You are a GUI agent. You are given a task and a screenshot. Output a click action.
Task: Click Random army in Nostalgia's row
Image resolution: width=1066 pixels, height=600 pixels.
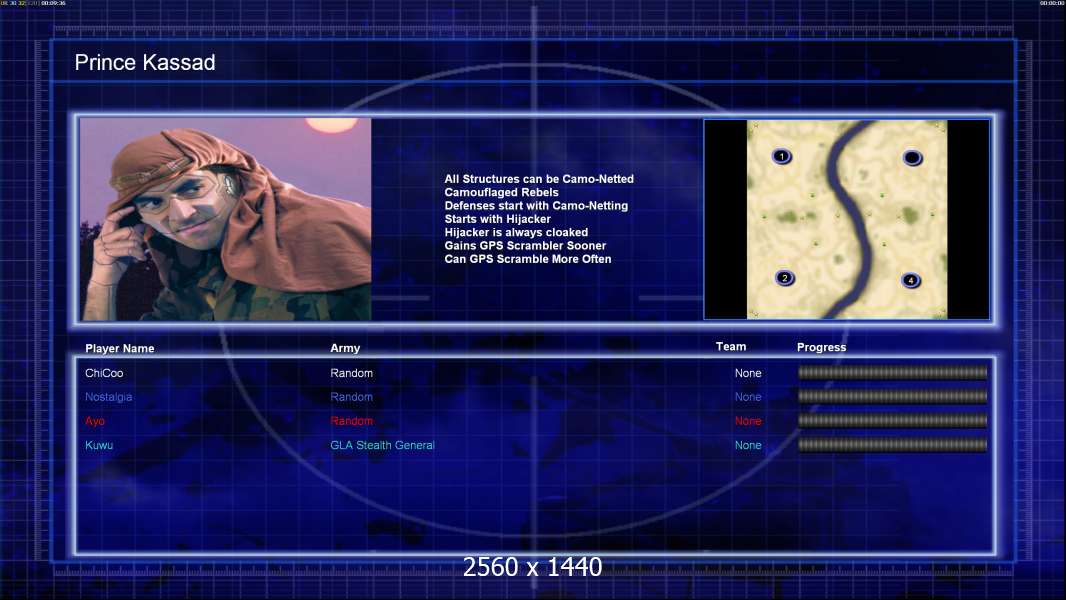tap(351, 397)
